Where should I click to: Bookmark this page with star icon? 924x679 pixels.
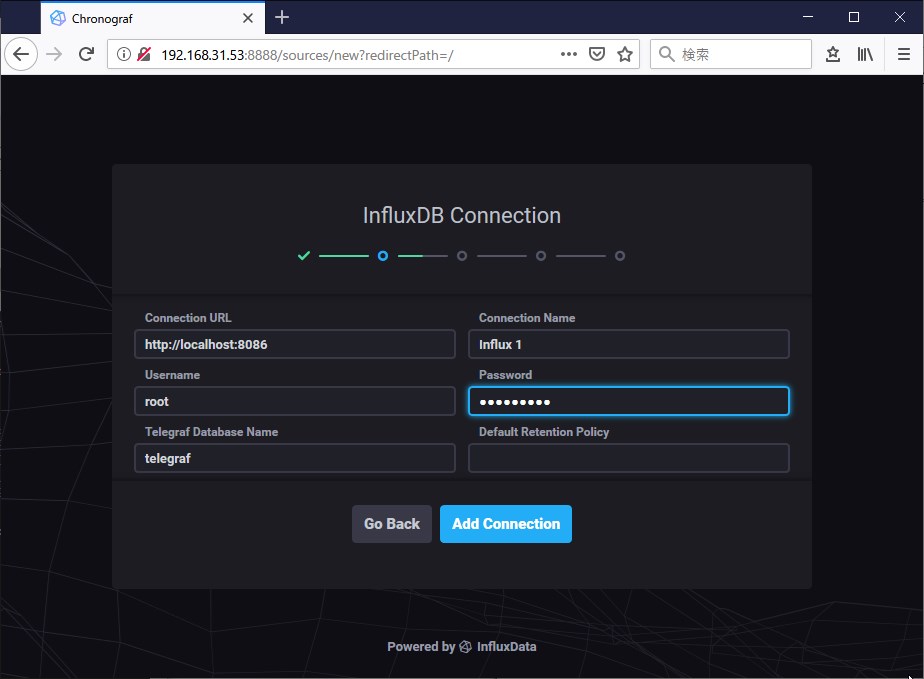pyautogui.click(x=625, y=54)
